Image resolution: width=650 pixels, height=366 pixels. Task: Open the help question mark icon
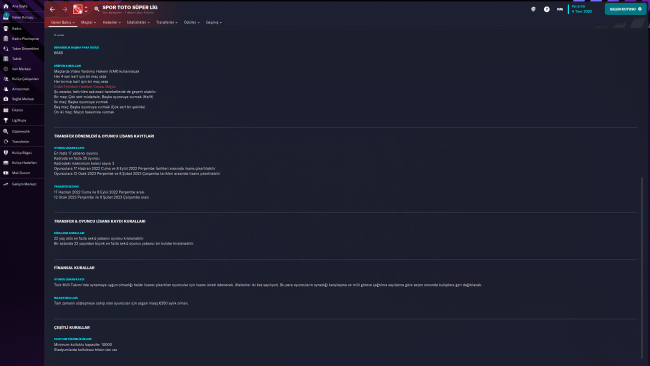coord(547,9)
